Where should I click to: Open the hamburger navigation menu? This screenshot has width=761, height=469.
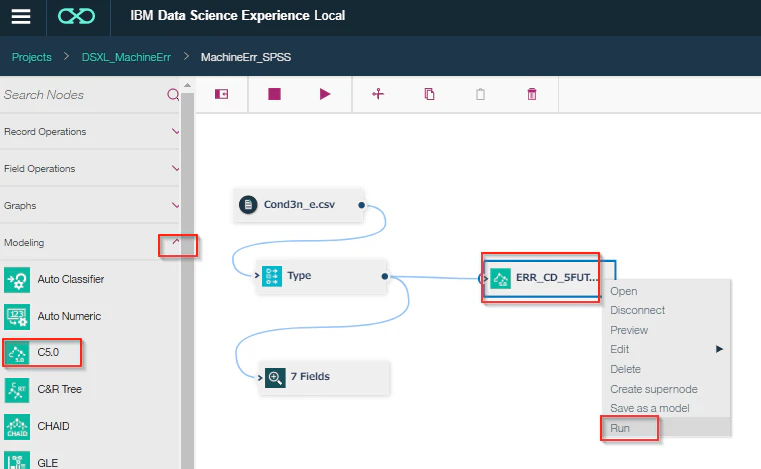[21, 17]
